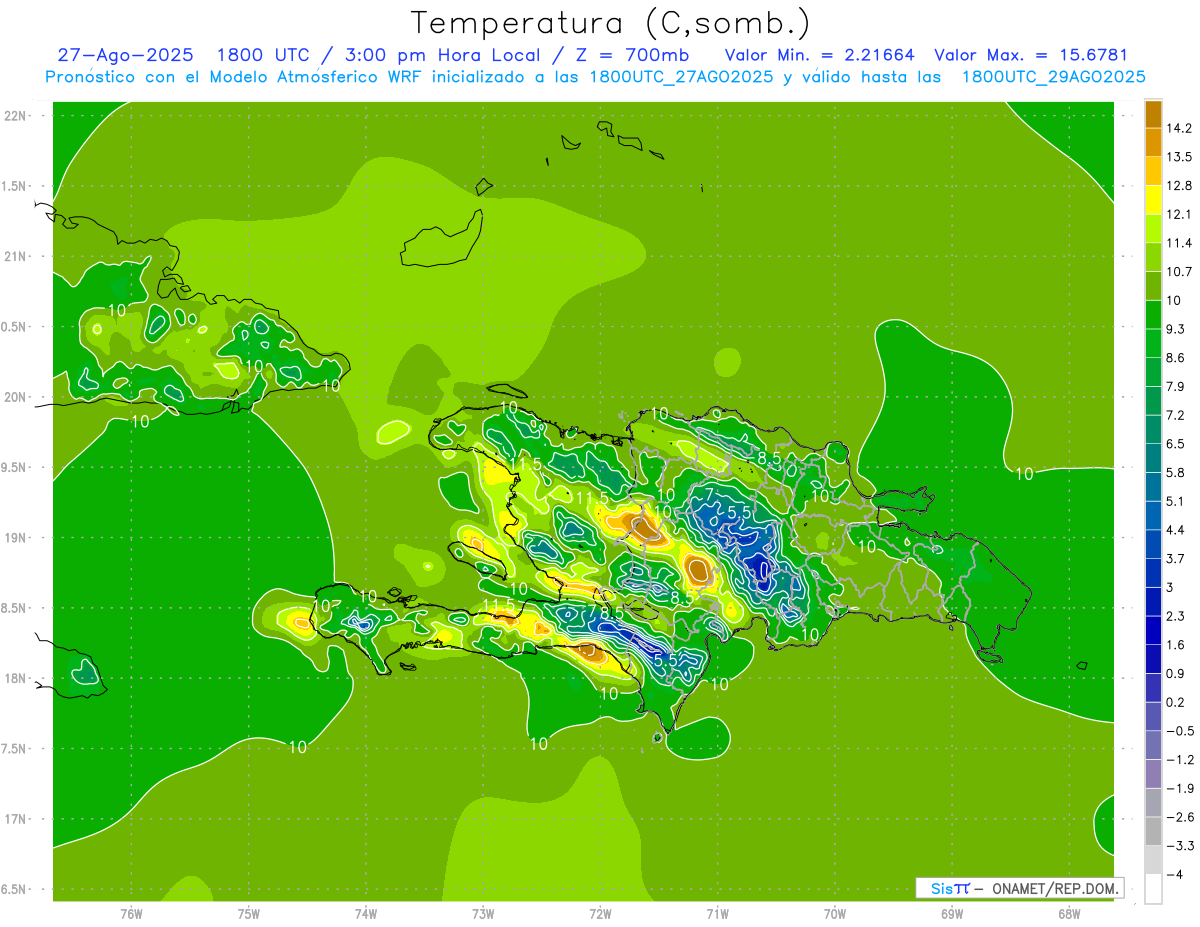
Task: Click the white swatch below -4
Action: pos(1153,888)
